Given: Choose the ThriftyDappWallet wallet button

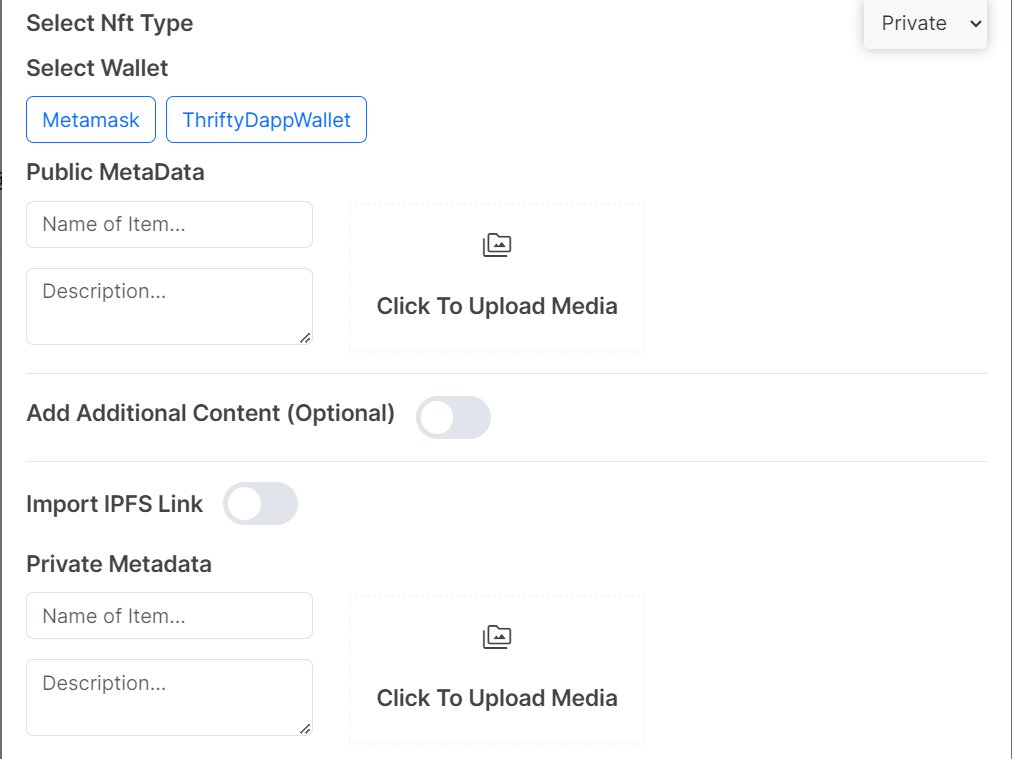Looking at the screenshot, I should tap(267, 119).
